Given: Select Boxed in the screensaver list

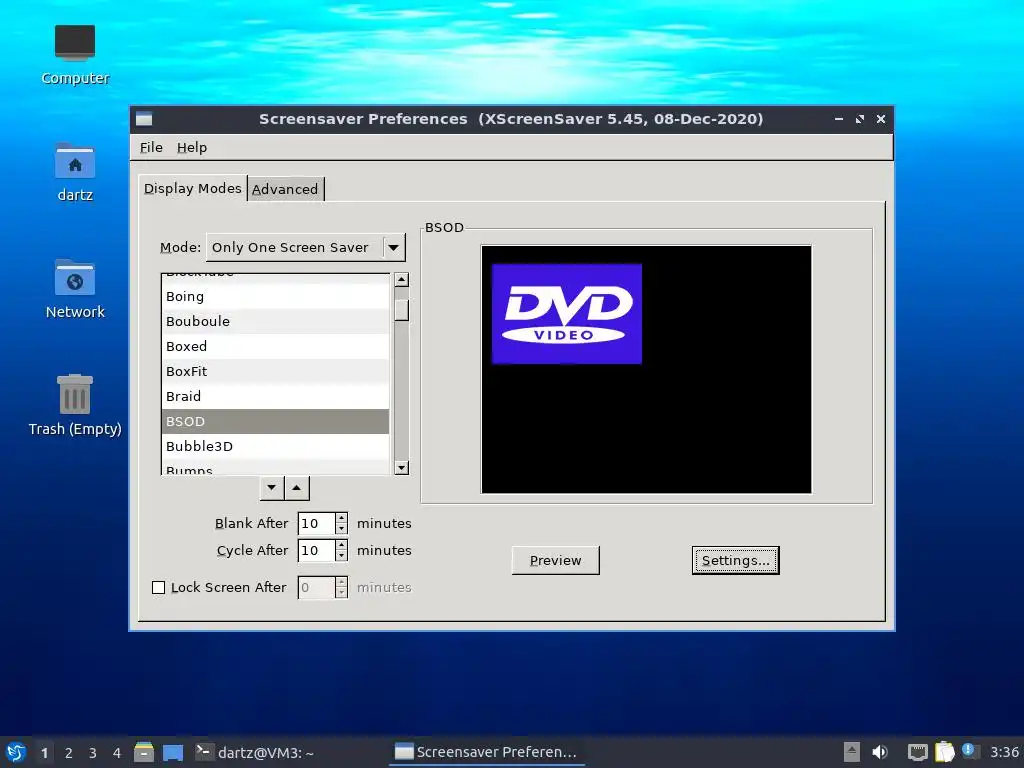Looking at the screenshot, I should click(x=275, y=346).
